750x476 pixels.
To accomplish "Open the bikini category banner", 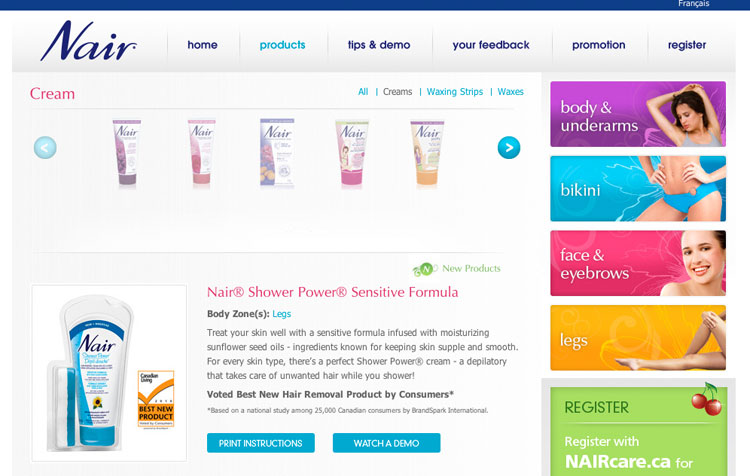I will 638,188.
